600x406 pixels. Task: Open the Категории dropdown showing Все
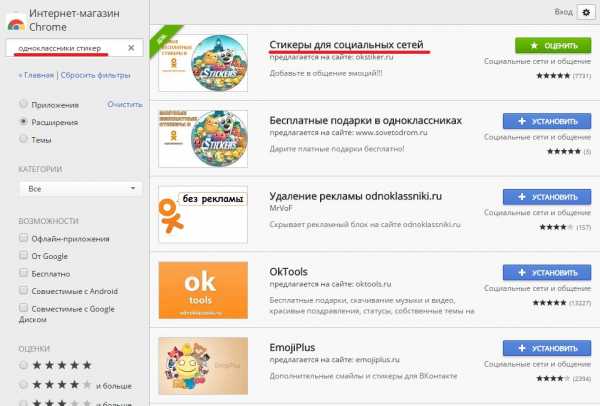tap(80, 189)
